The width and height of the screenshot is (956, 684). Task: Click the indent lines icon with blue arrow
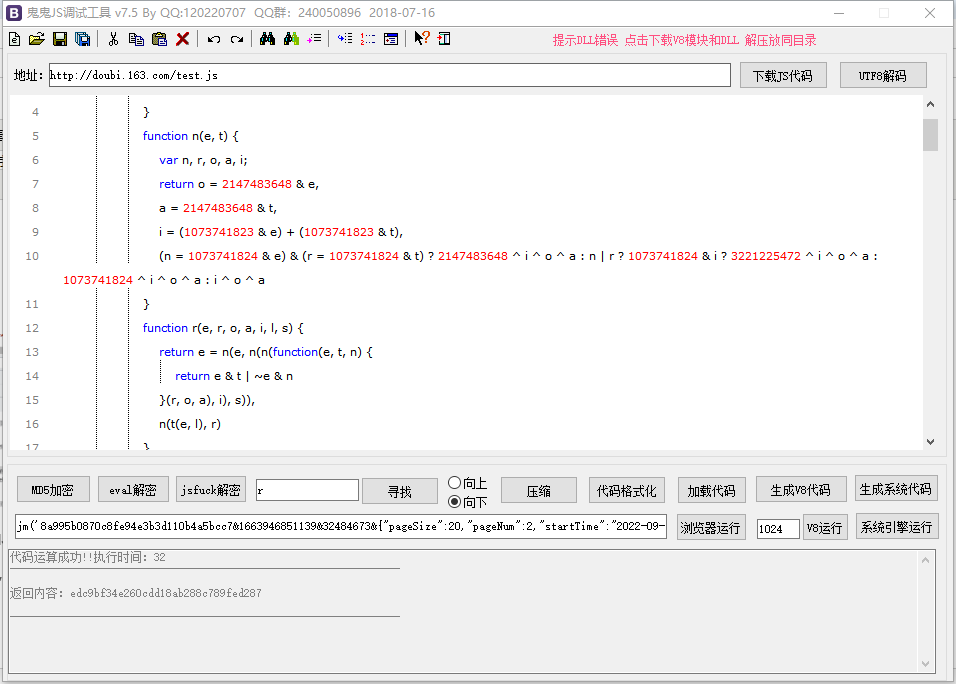click(345, 39)
